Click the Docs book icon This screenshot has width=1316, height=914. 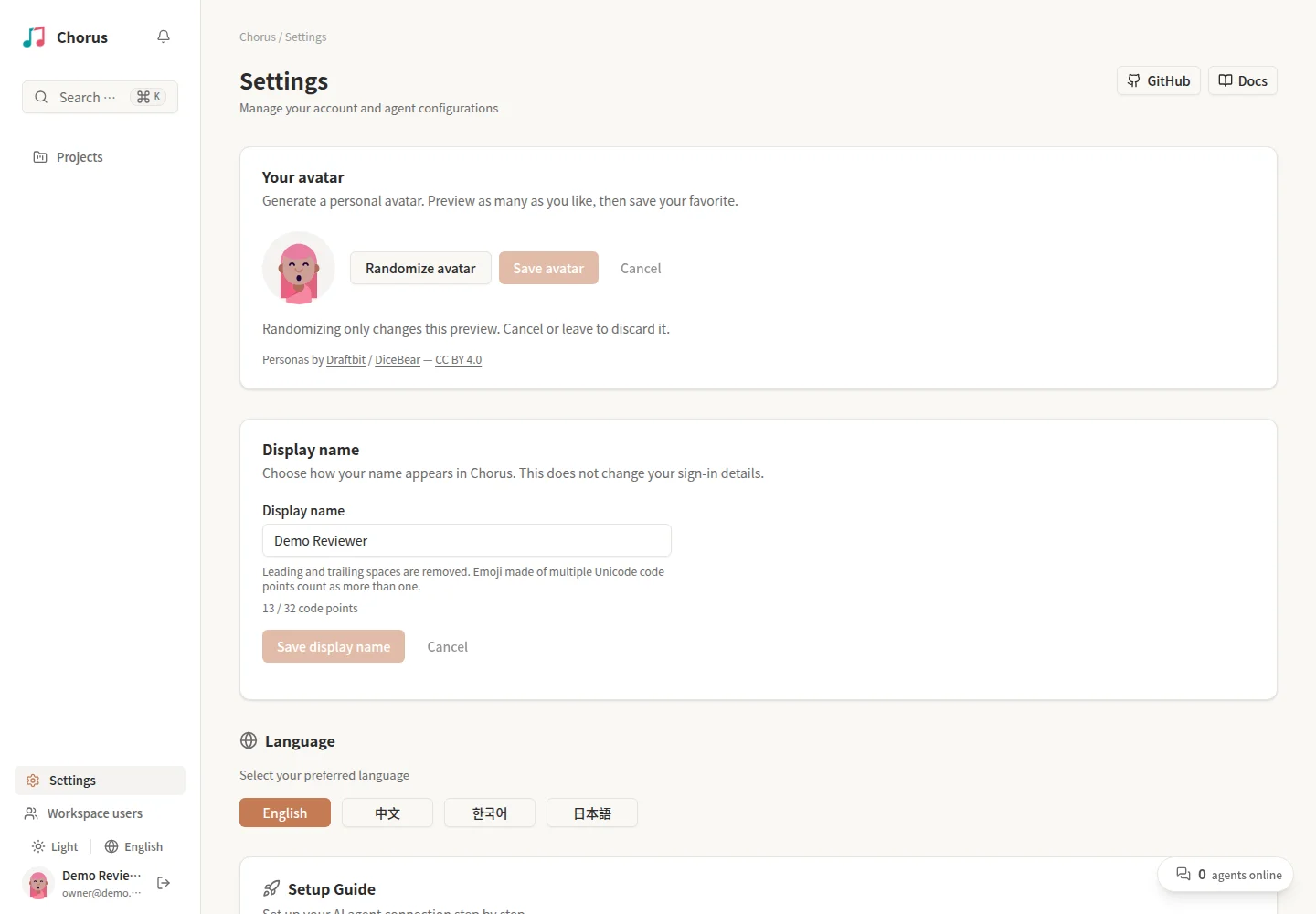tap(1226, 80)
